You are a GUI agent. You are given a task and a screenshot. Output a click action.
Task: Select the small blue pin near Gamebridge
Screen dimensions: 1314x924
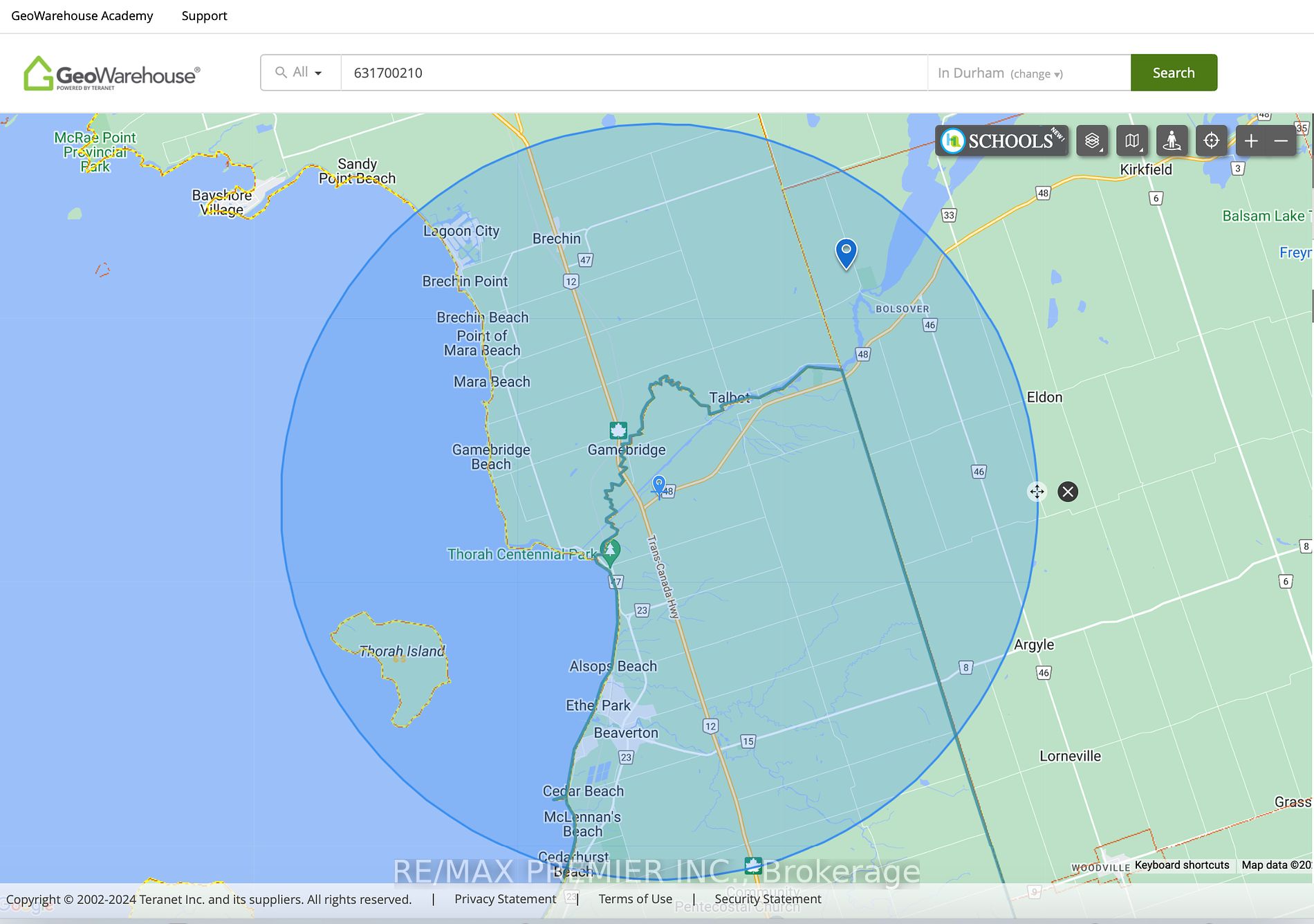[x=659, y=486]
